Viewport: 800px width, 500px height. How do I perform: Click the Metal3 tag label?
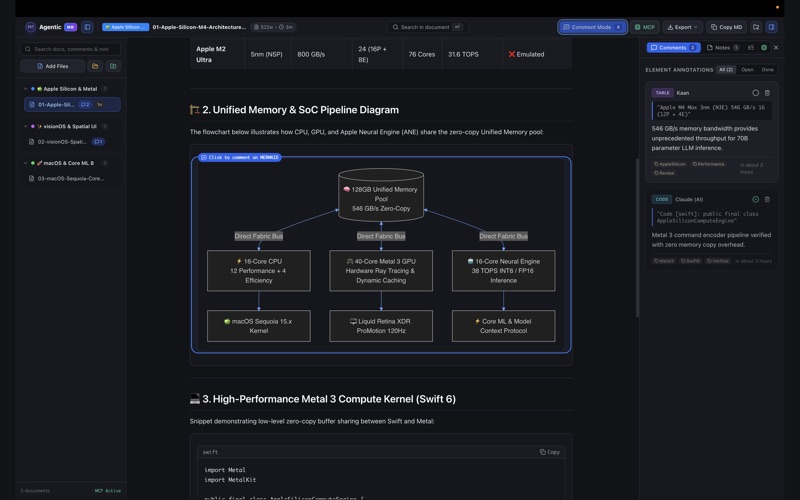664,261
